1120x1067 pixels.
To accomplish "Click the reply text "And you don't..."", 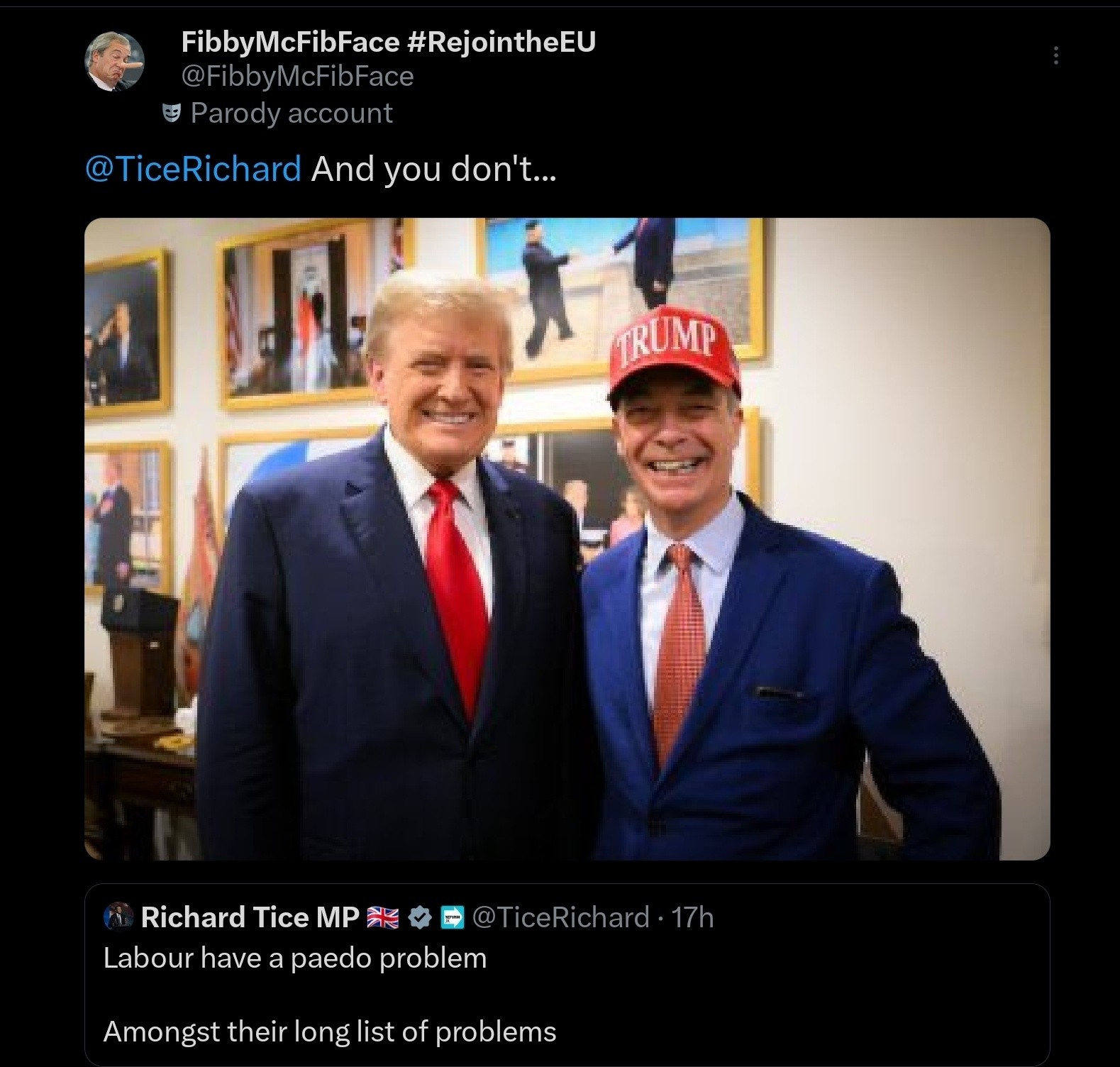I will click(x=434, y=169).
